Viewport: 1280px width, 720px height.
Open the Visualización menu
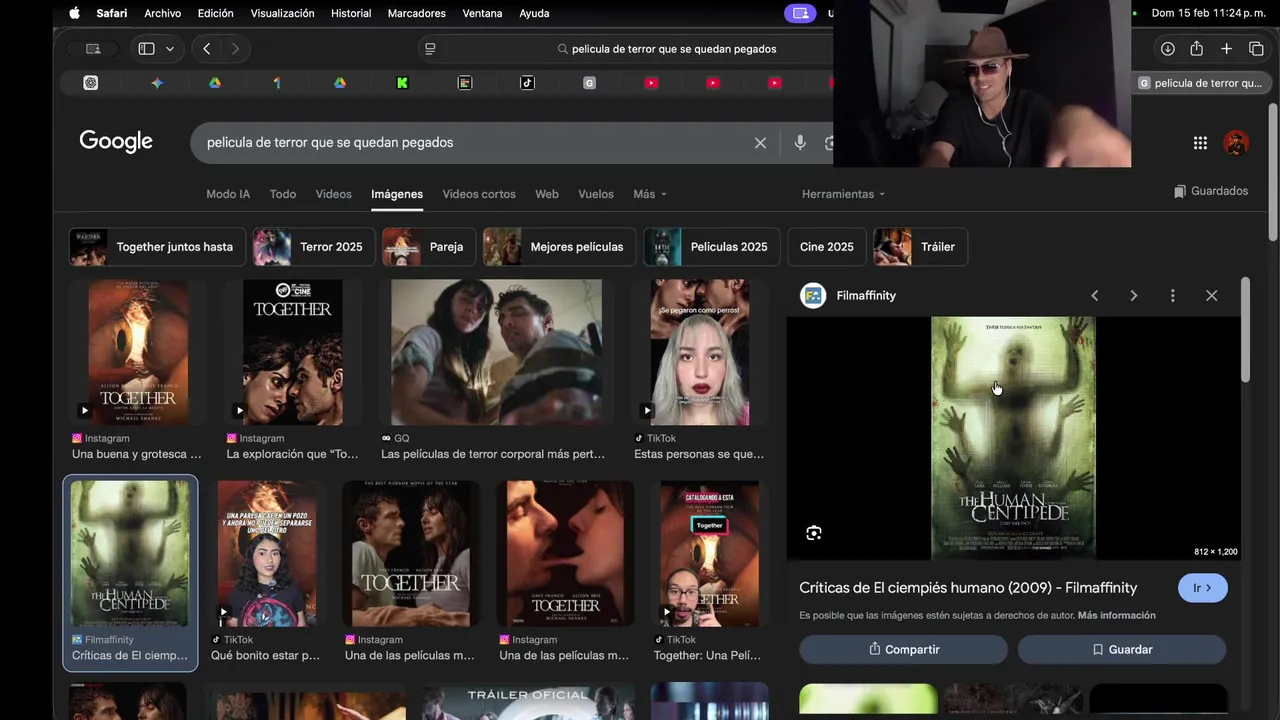point(282,13)
